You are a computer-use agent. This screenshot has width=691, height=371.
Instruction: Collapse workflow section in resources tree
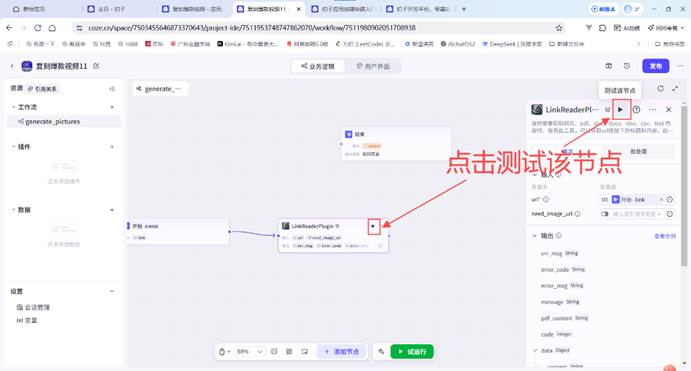pos(13,107)
